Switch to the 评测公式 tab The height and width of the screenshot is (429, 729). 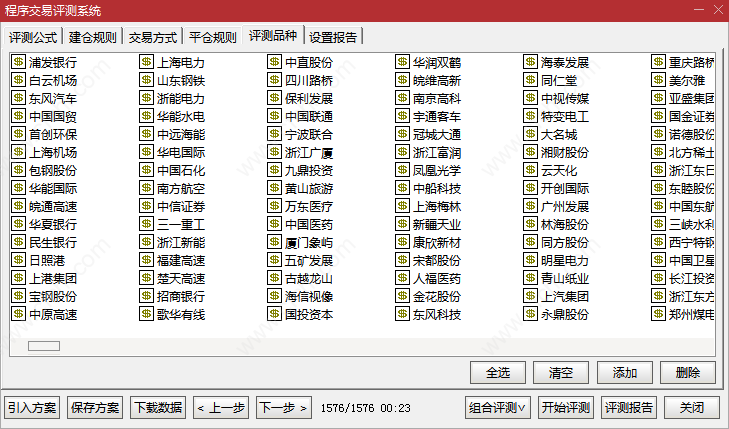(33, 37)
